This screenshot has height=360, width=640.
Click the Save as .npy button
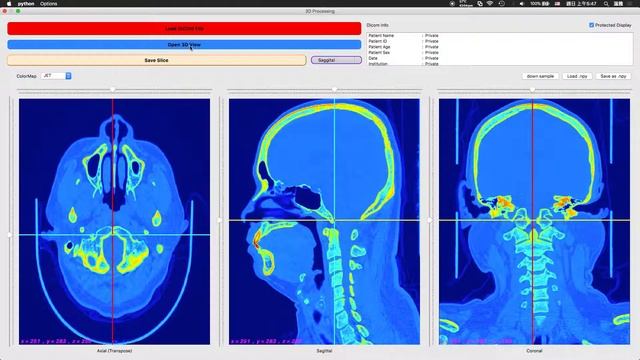613,76
